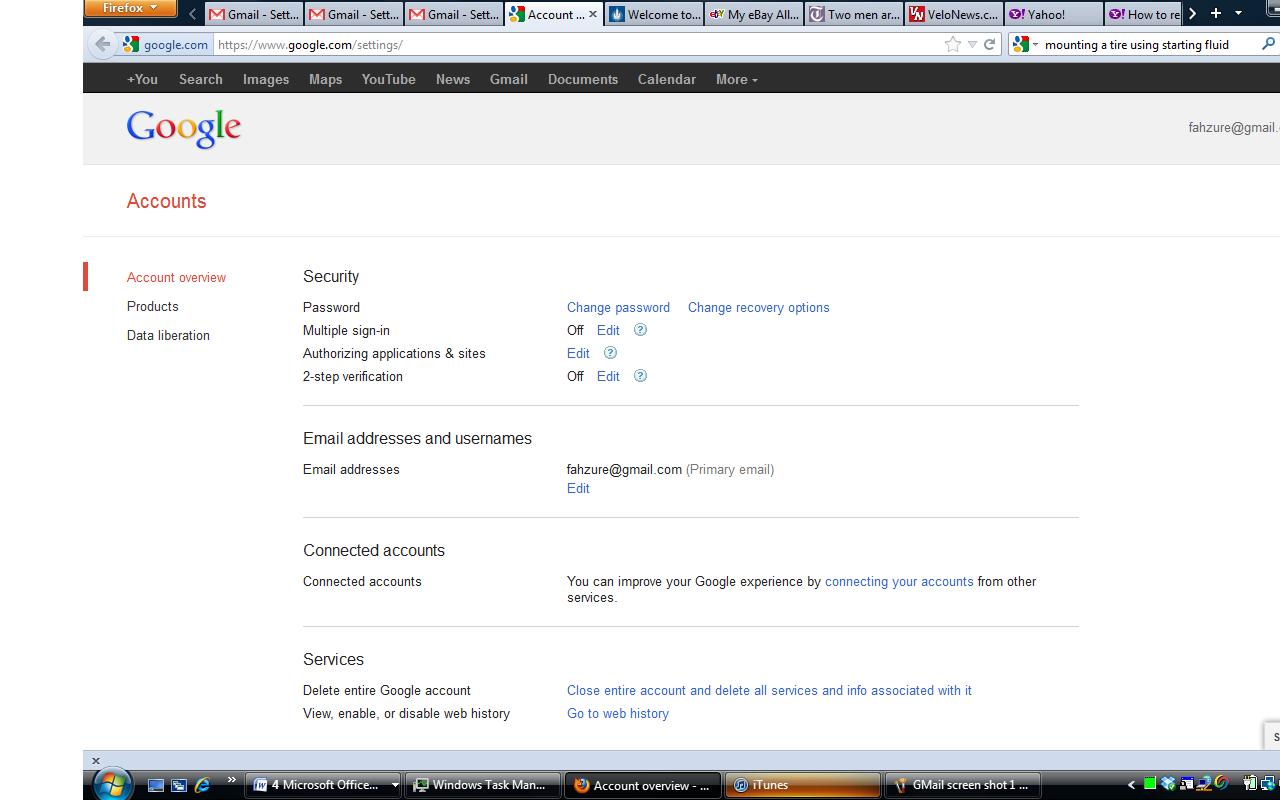Open Maps in the Google bar
Screen dimensions: 1280x800
coord(325,79)
